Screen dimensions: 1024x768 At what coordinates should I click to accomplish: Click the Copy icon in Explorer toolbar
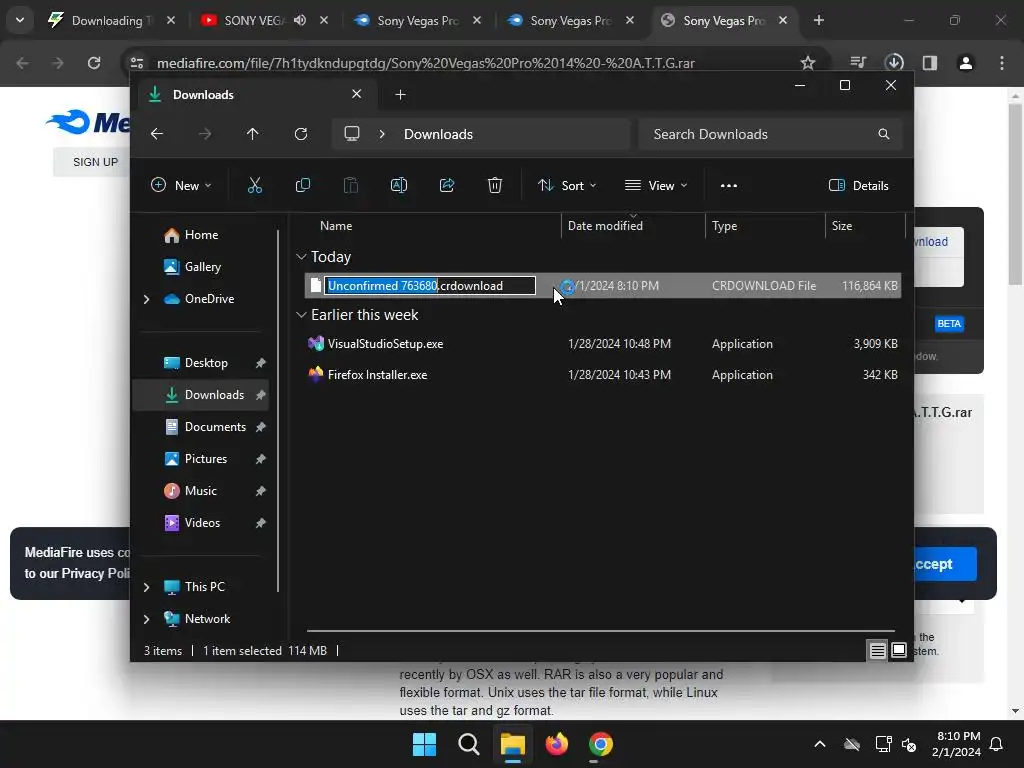tap(302, 185)
